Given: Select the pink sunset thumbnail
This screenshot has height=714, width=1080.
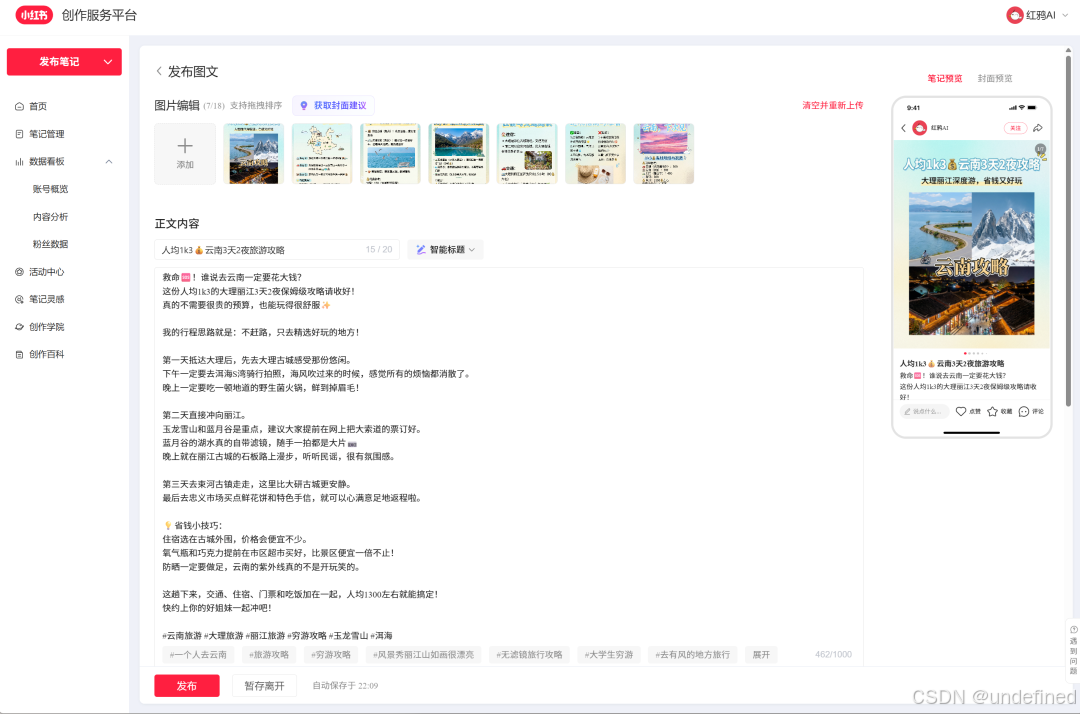Looking at the screenshot, I should point(664,154).
